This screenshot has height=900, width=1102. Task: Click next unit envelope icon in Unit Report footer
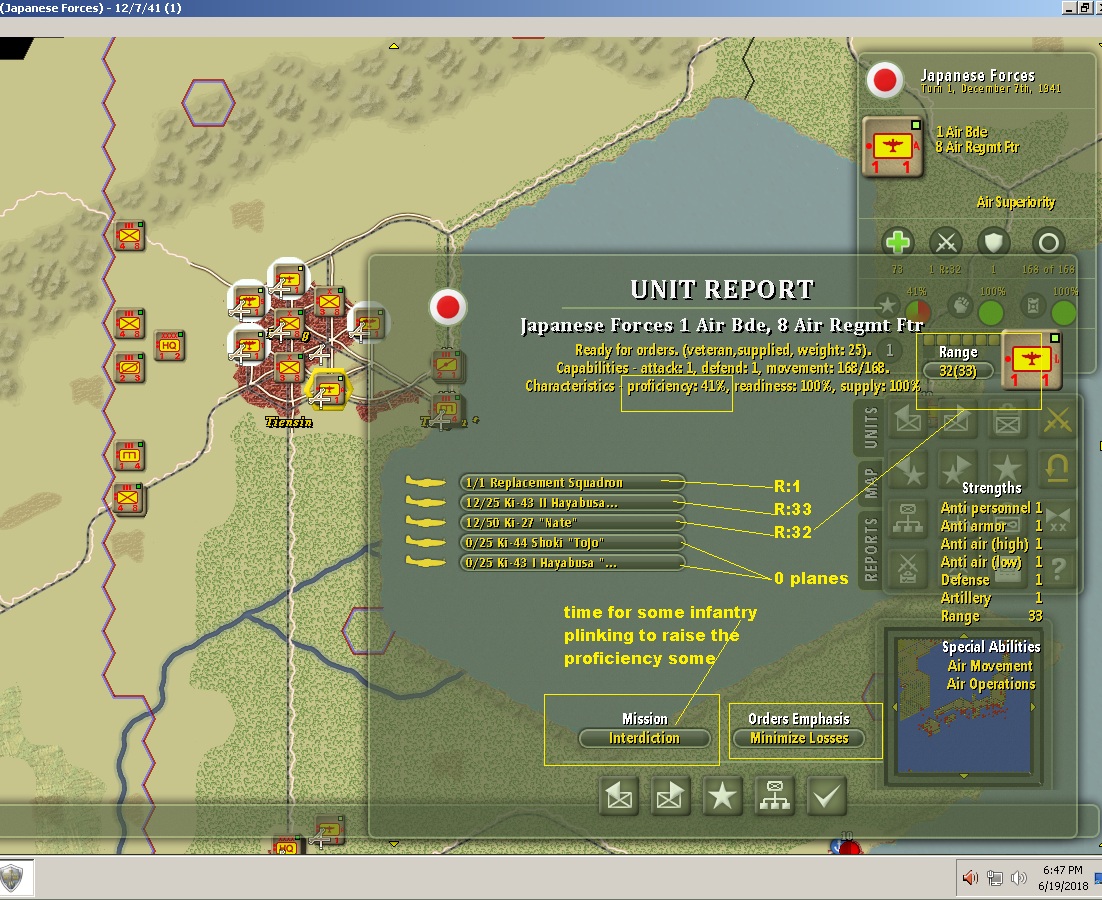670,796
